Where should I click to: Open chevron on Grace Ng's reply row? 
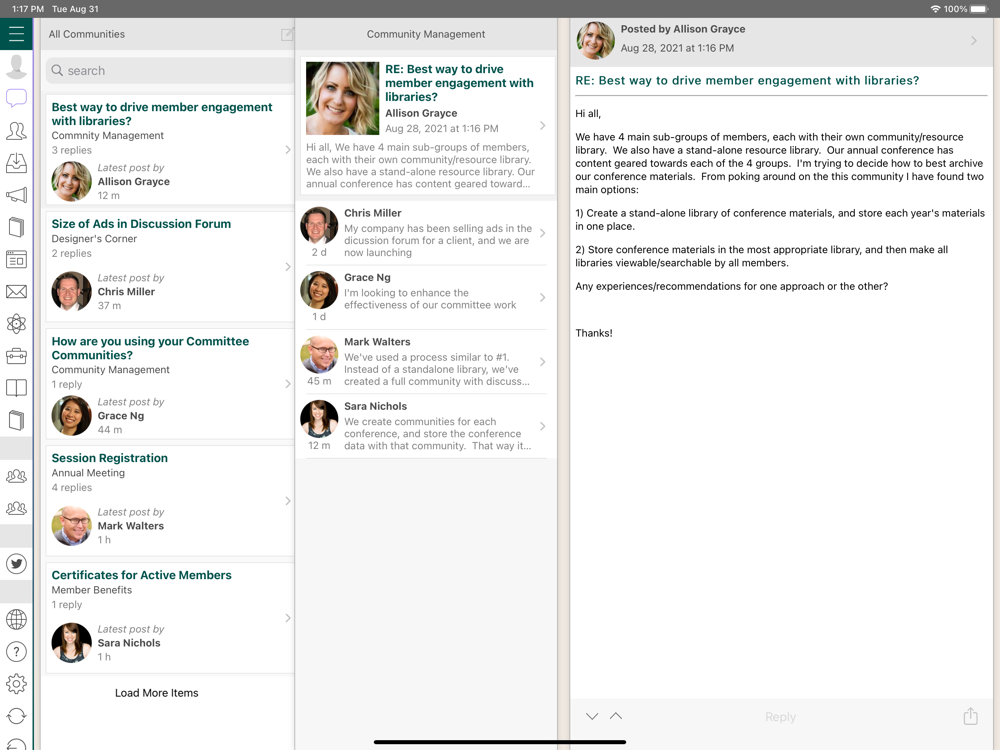(x=542, y=297)
